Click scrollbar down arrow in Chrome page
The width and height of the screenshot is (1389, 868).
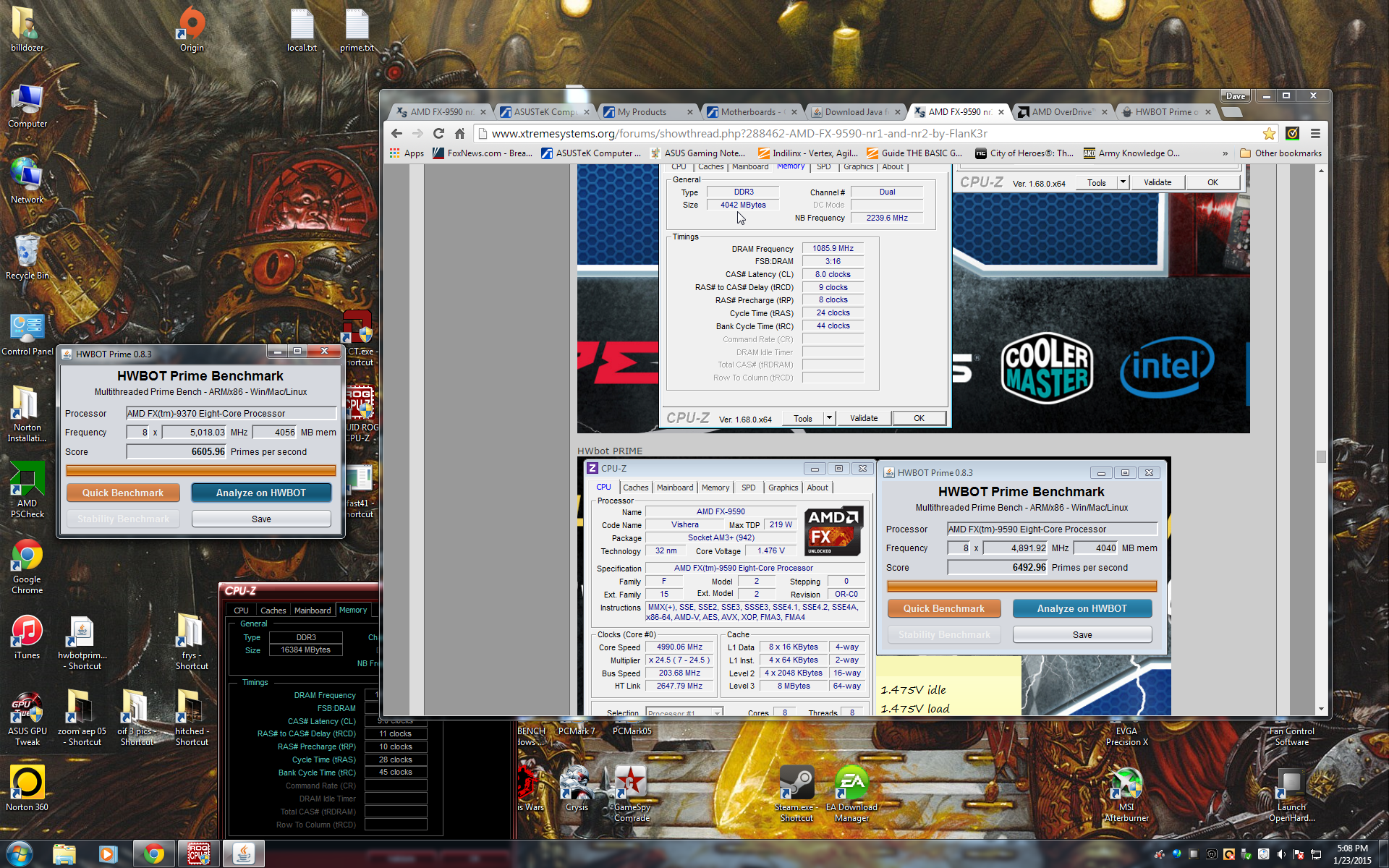click(1321, 710)
